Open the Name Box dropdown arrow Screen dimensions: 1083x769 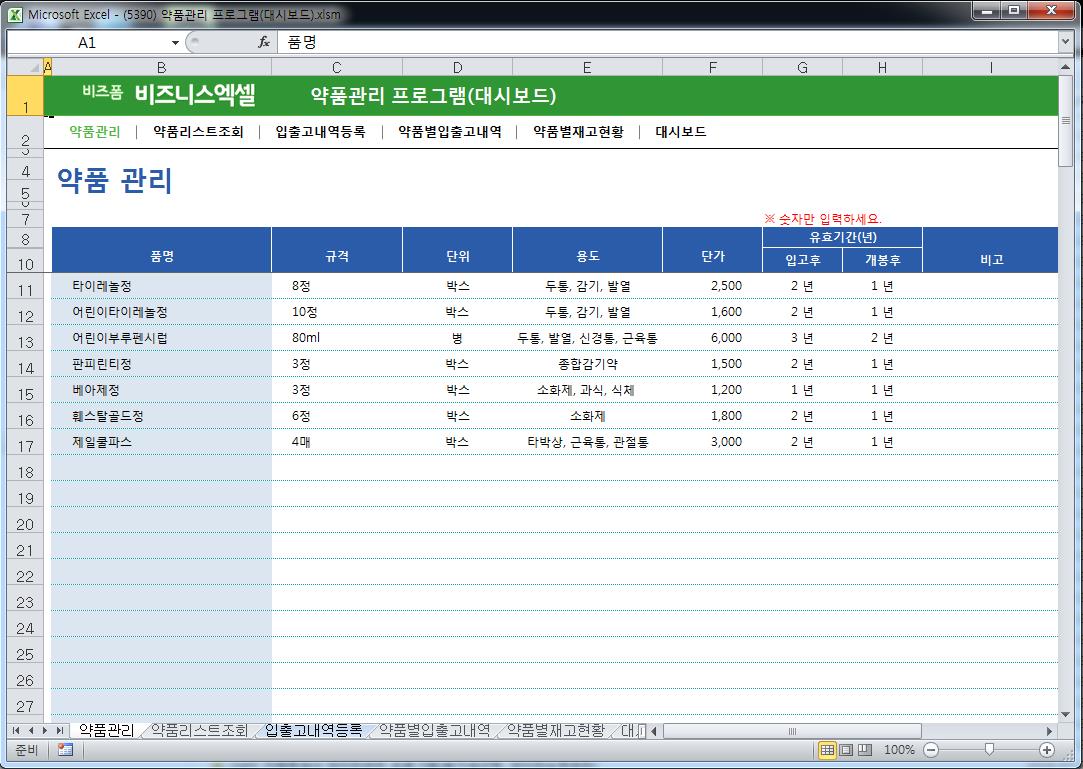pos(176,43)
